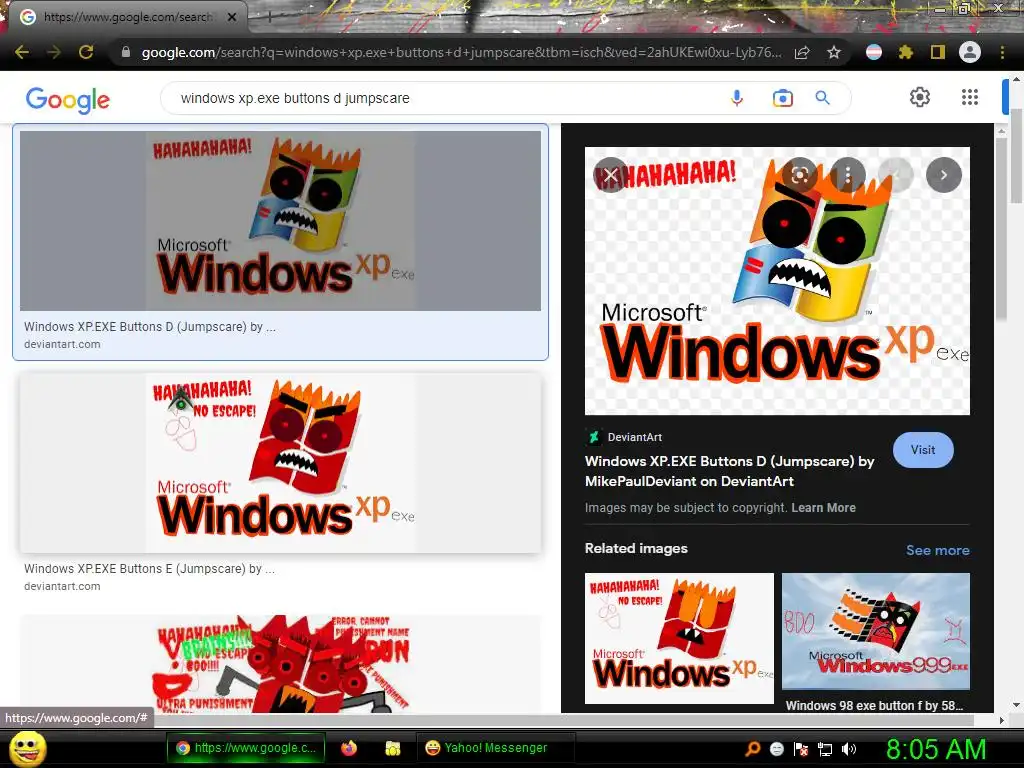Toggle the Chrome side panel icon

938,52
